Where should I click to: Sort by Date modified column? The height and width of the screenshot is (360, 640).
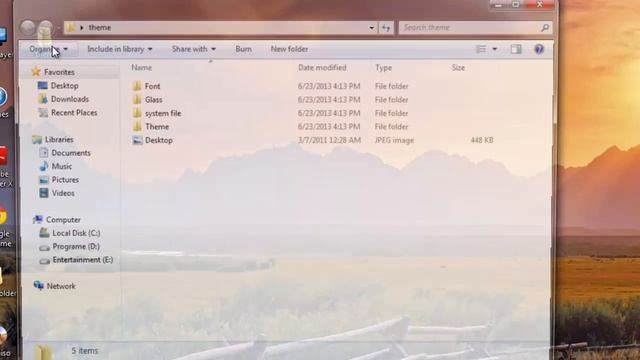[322, 68]
